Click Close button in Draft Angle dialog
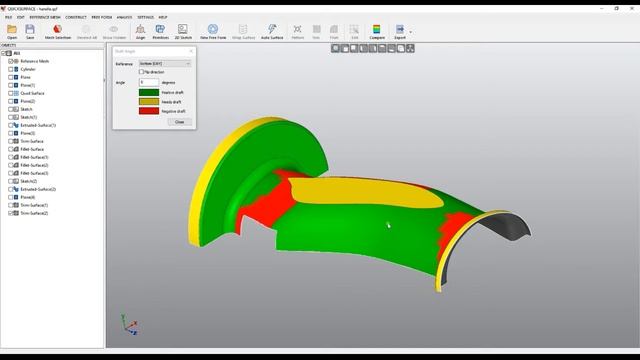 point(180,122)
